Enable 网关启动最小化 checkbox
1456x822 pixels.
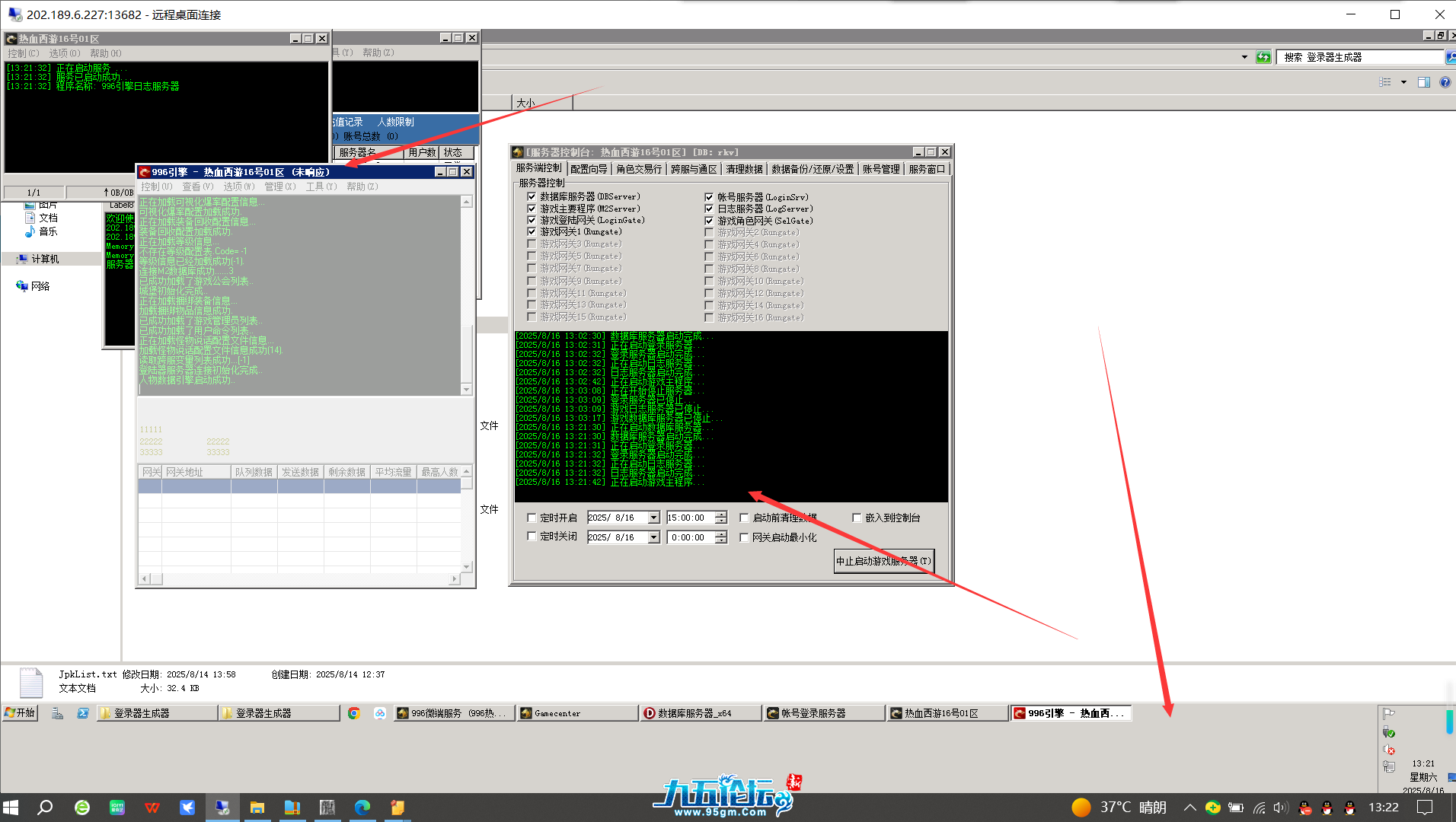coord(744,537)
